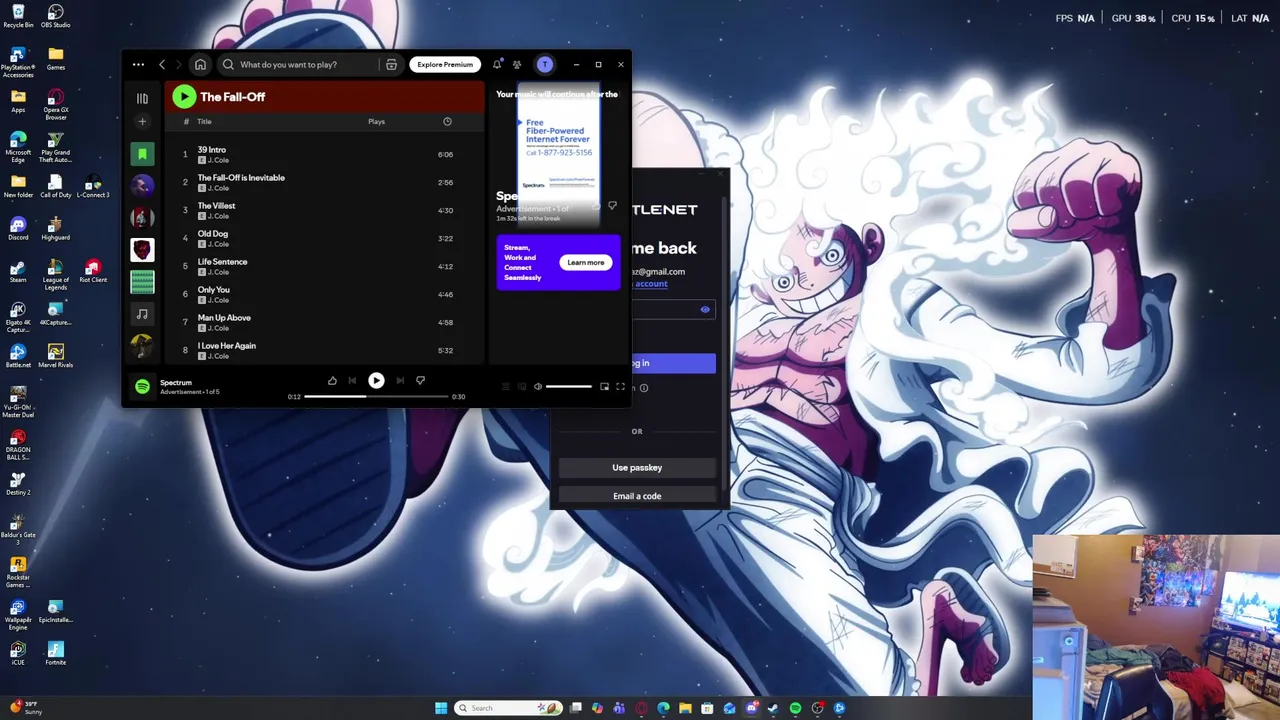The image size is (1280, 720).
Task: Open Spotify from the taskbar
Action: click(x=795, y=708)
